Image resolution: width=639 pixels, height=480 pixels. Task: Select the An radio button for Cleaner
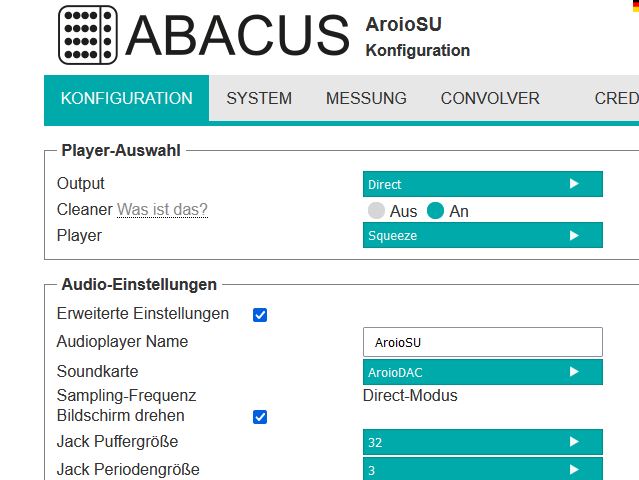coord(435,211)
